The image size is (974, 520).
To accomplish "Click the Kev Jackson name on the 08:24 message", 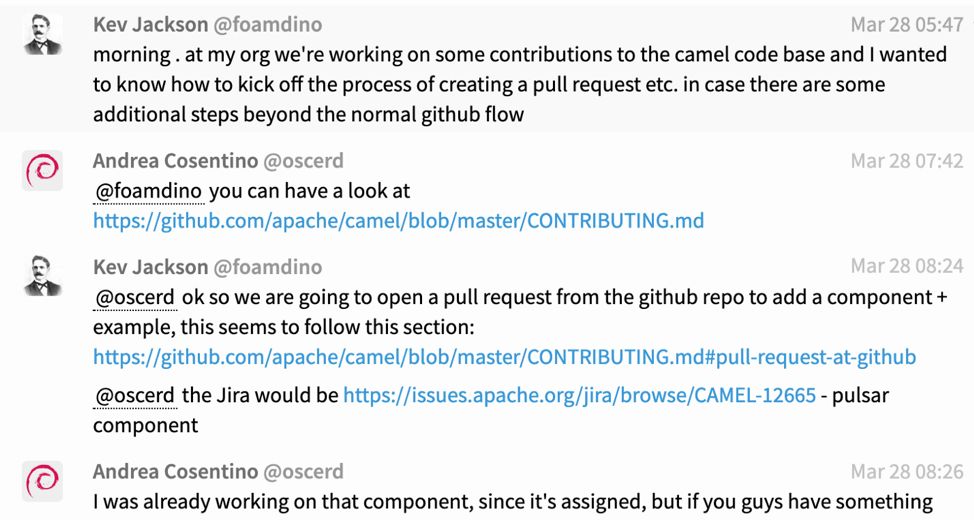I will click(x=149, y=267).
